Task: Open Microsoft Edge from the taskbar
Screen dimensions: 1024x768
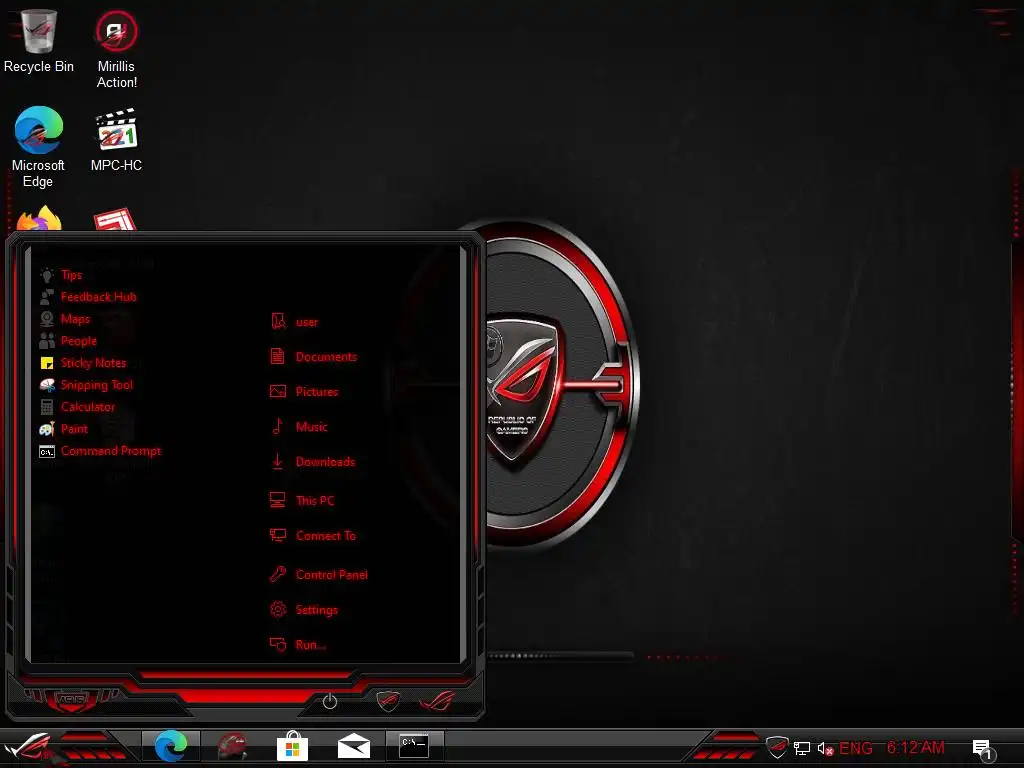Action: (170, 746)
